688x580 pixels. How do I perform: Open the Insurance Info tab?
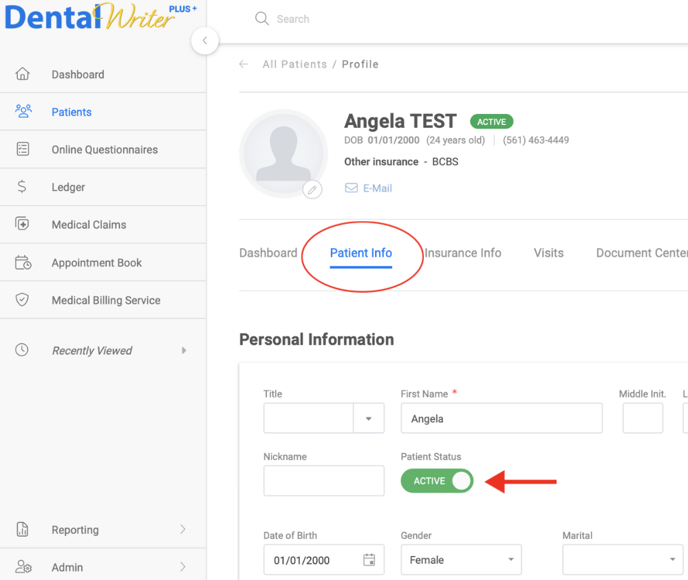coord(462,253)
